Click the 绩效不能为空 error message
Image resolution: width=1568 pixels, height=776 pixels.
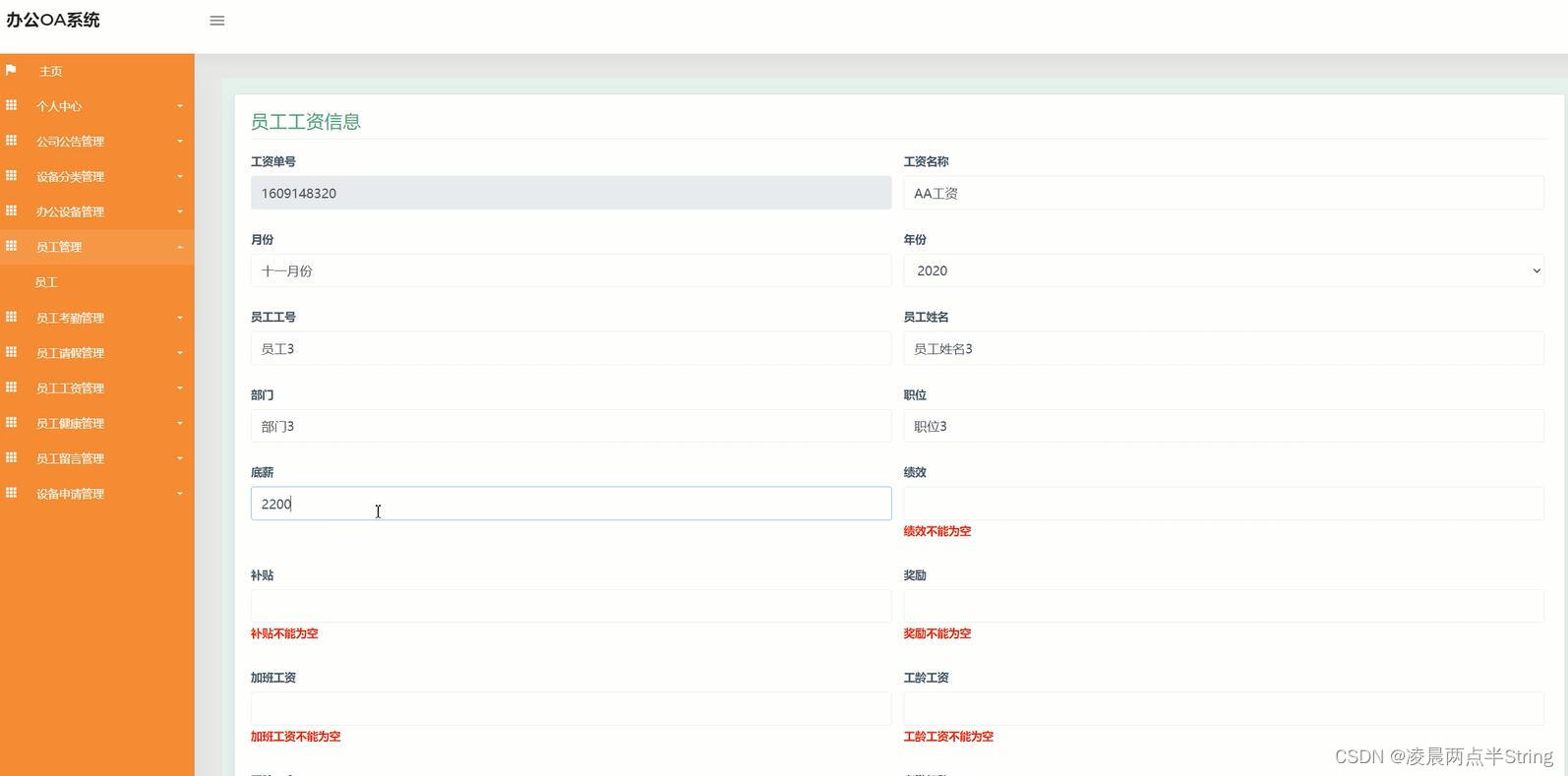936,531
